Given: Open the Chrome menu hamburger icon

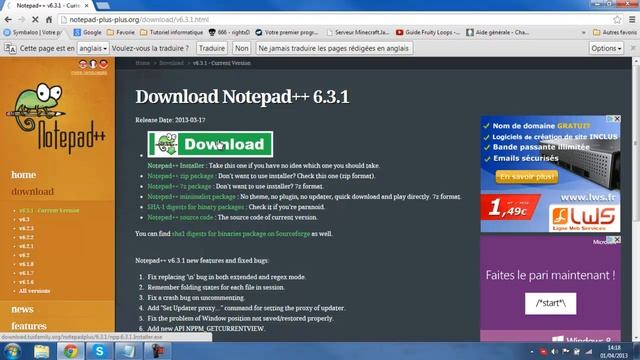Looking at the screenshot, I should [632, 19].
